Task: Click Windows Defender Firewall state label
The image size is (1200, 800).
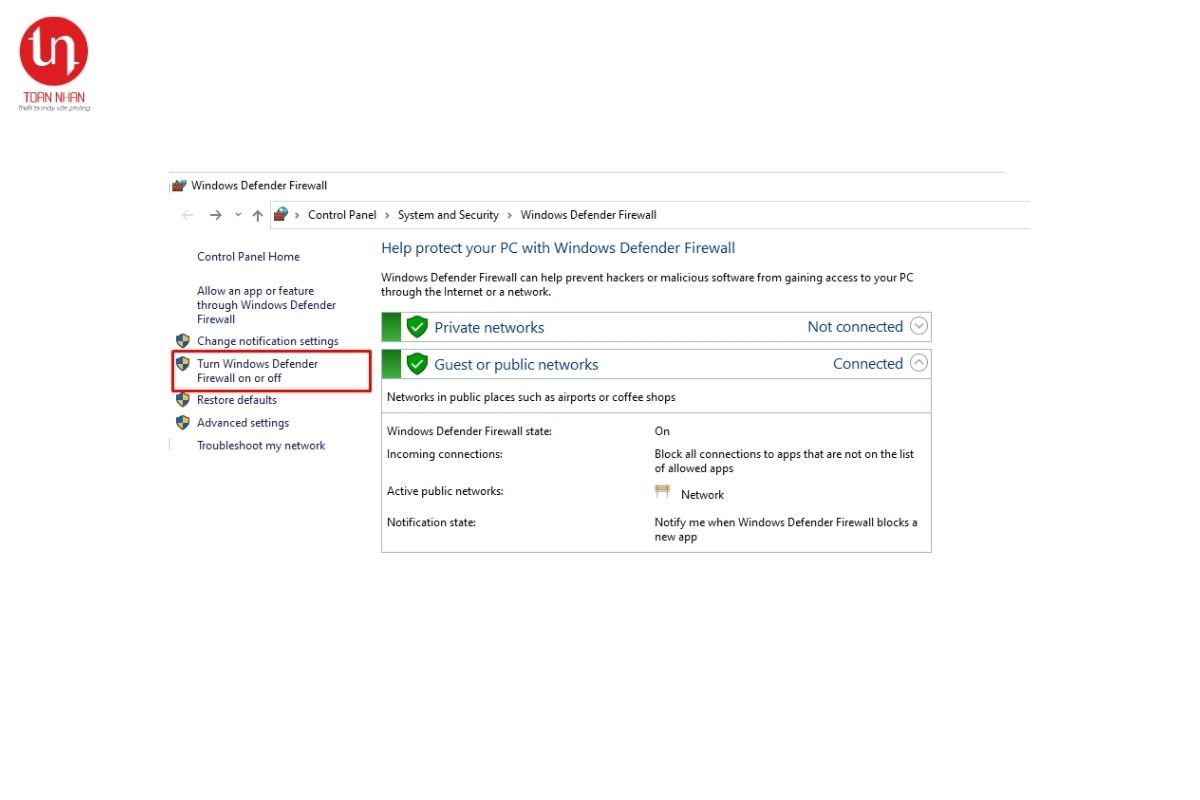Action: point(469,431)
